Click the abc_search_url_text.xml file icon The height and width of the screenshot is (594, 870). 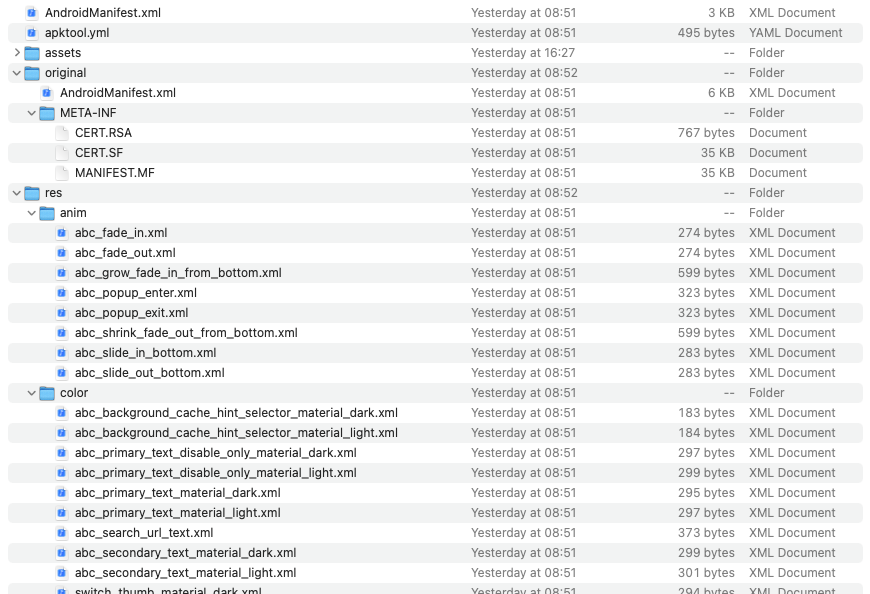point(62,533)
